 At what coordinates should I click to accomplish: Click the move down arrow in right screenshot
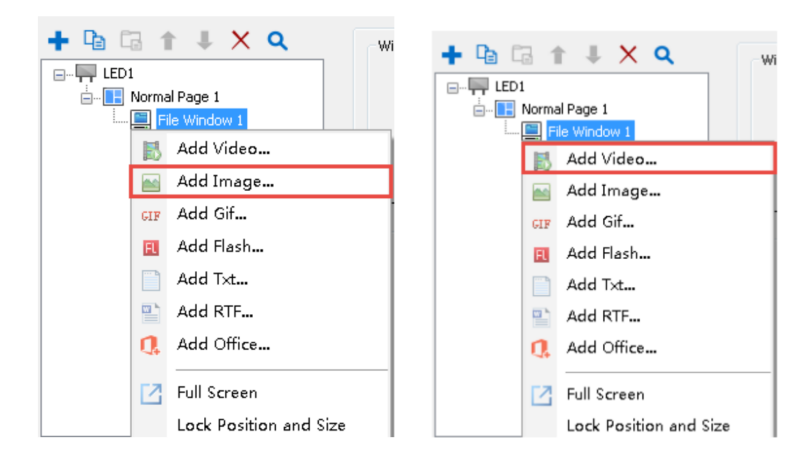coord(593,55)
